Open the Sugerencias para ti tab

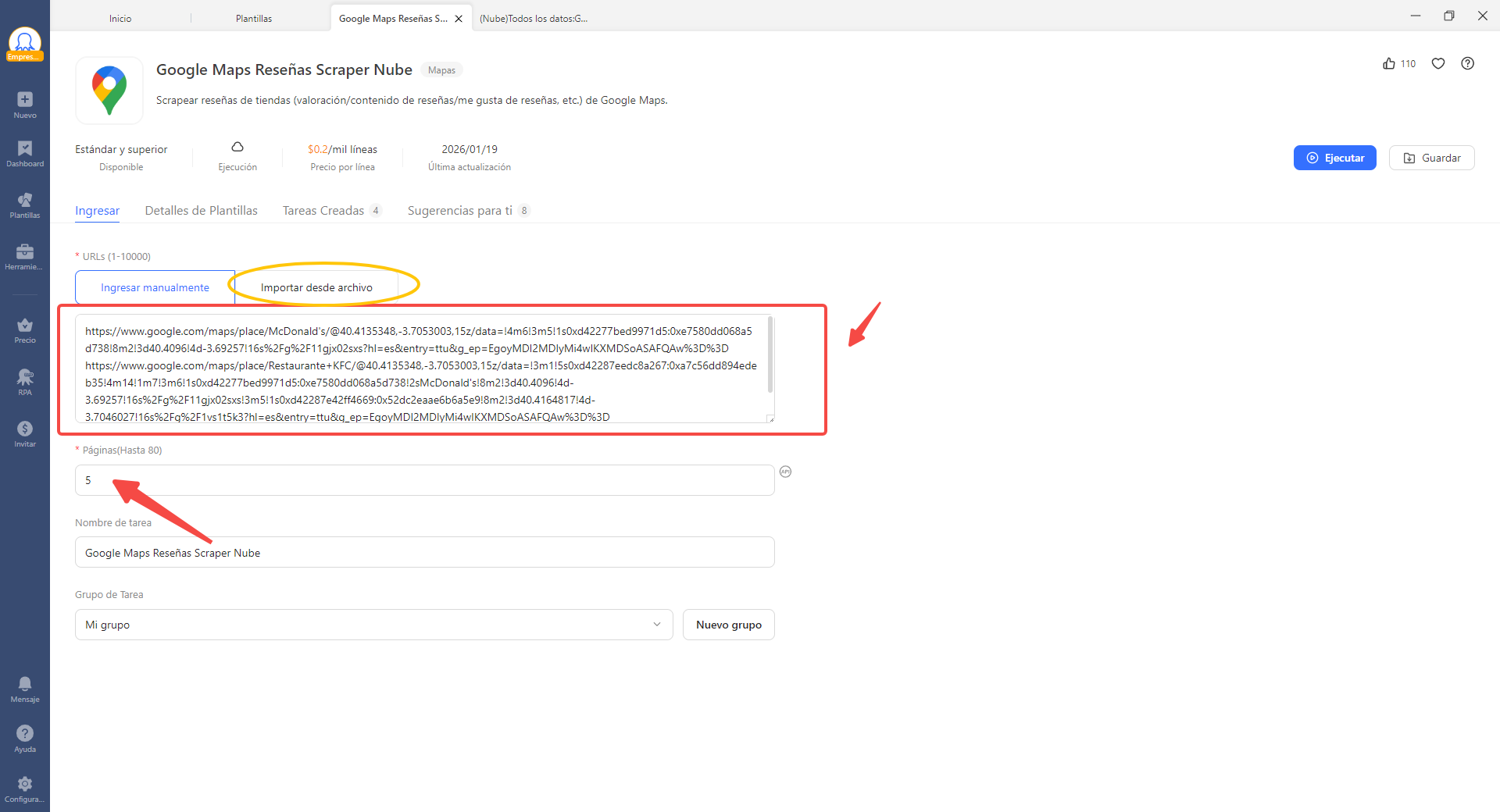pyautogui.click(x=459, y=210)
